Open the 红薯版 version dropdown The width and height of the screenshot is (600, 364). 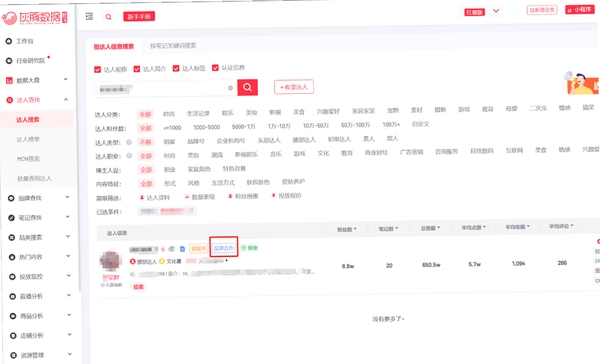pos(496,11)
